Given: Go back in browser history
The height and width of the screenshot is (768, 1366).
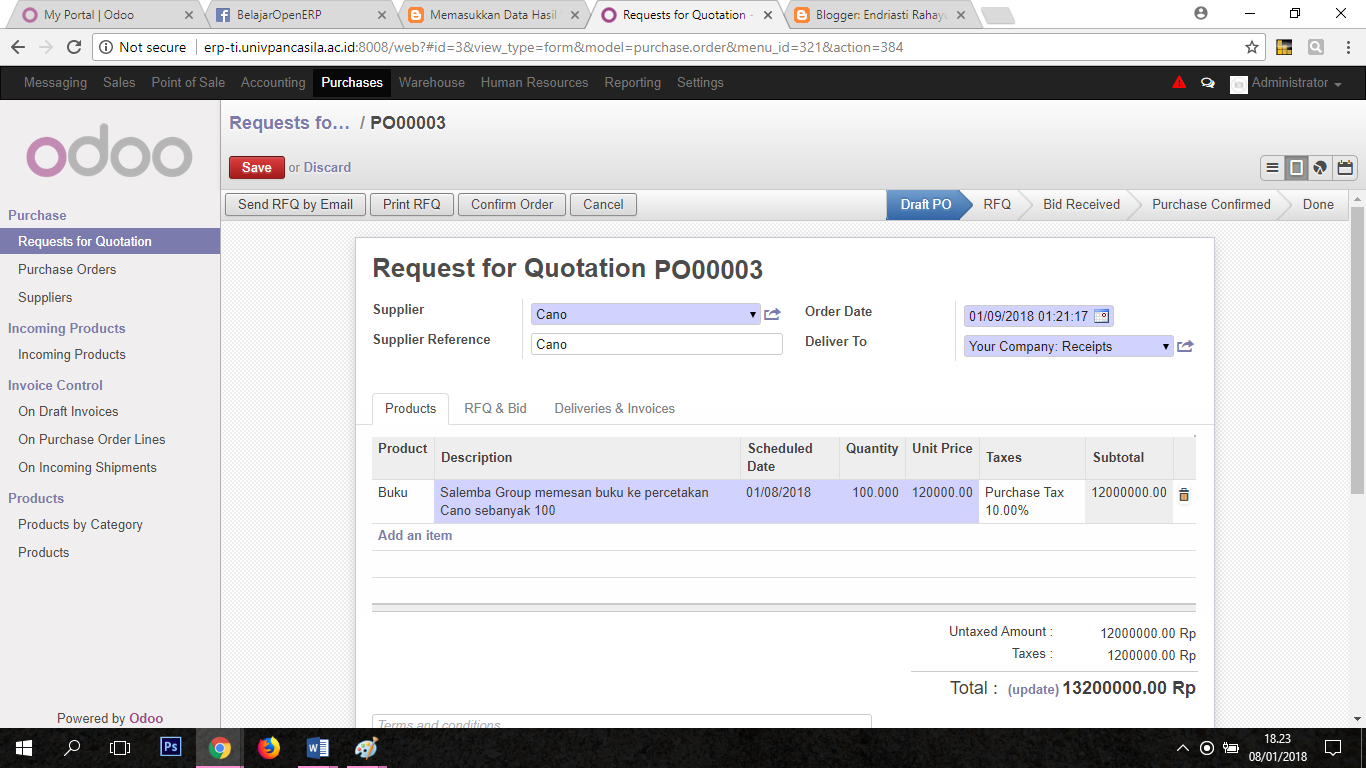Looking at the screenshot, I should [18, 47].
